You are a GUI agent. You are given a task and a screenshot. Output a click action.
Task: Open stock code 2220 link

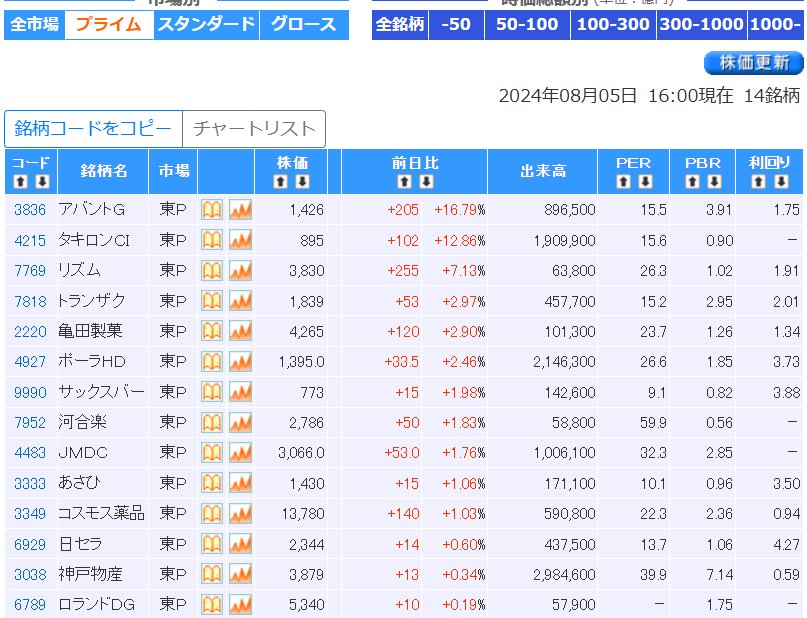click(30, 331)
